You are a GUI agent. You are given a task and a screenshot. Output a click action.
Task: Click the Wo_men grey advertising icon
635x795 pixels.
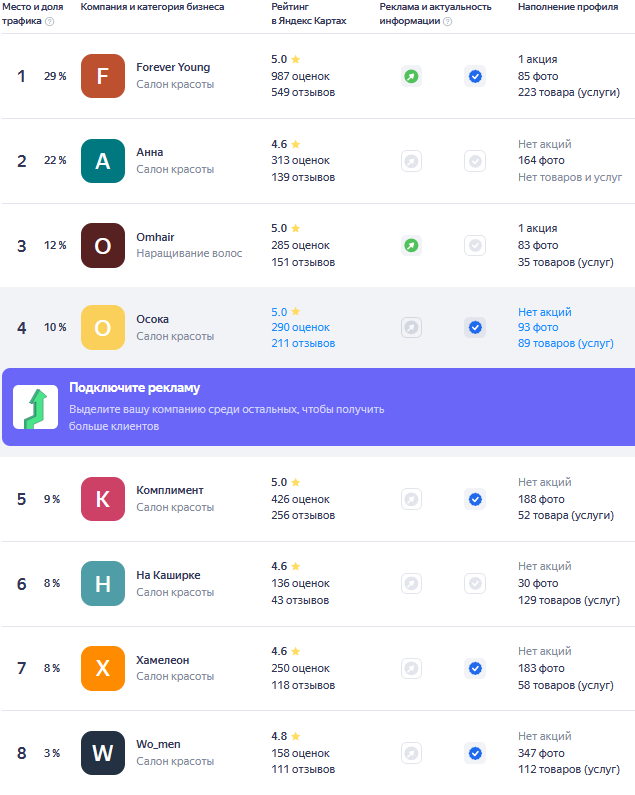pos(411,753)
